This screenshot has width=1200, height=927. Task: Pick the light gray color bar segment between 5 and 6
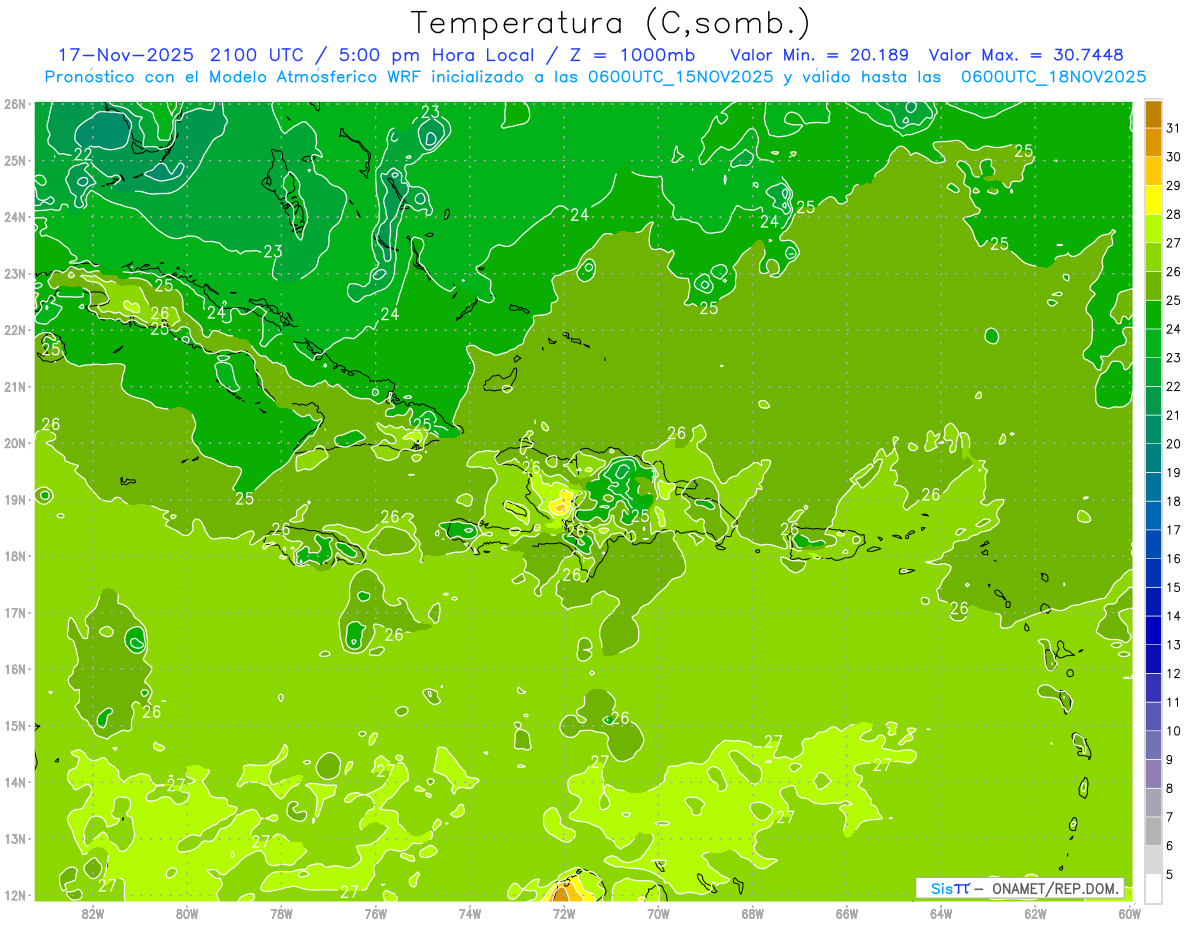1153,861
